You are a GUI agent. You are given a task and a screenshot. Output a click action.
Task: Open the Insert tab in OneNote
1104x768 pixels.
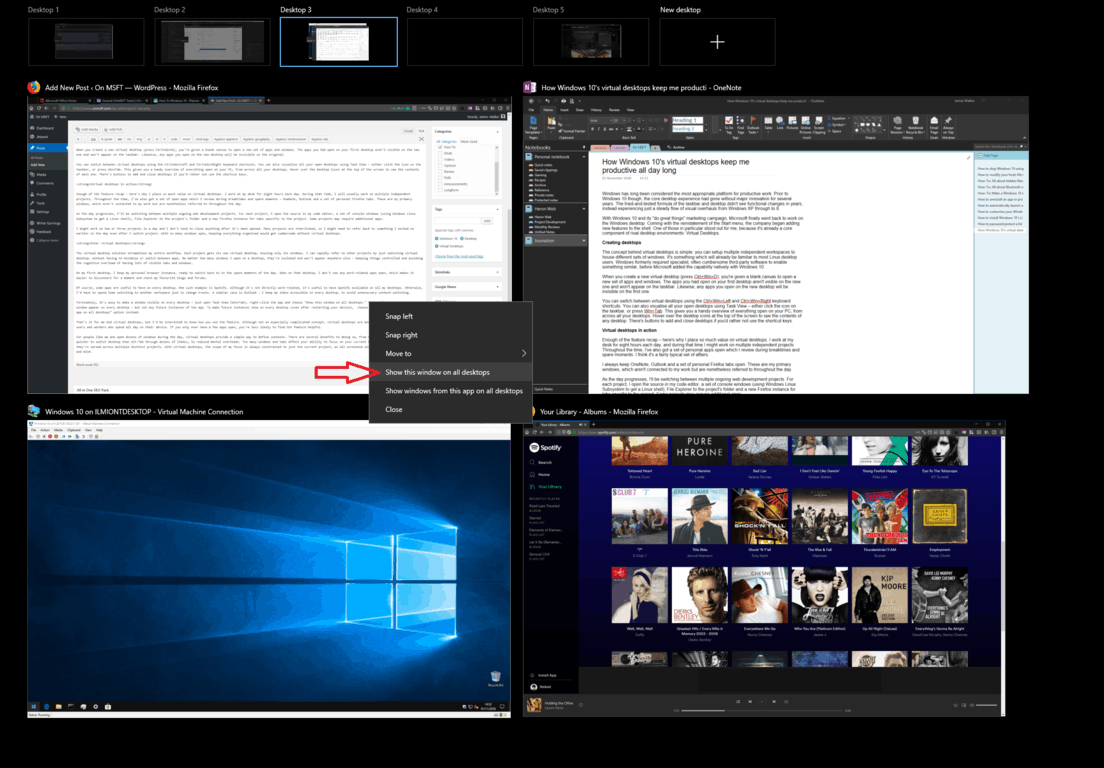click(565, 110)
